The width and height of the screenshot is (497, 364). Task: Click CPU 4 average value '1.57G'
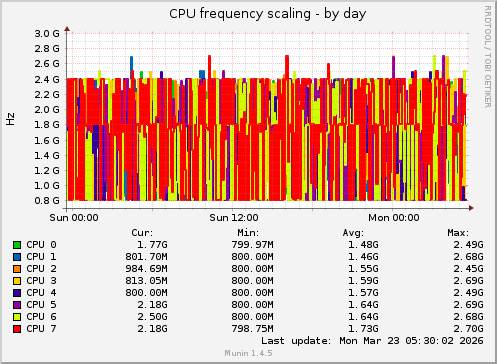click(x=363, y=293)
